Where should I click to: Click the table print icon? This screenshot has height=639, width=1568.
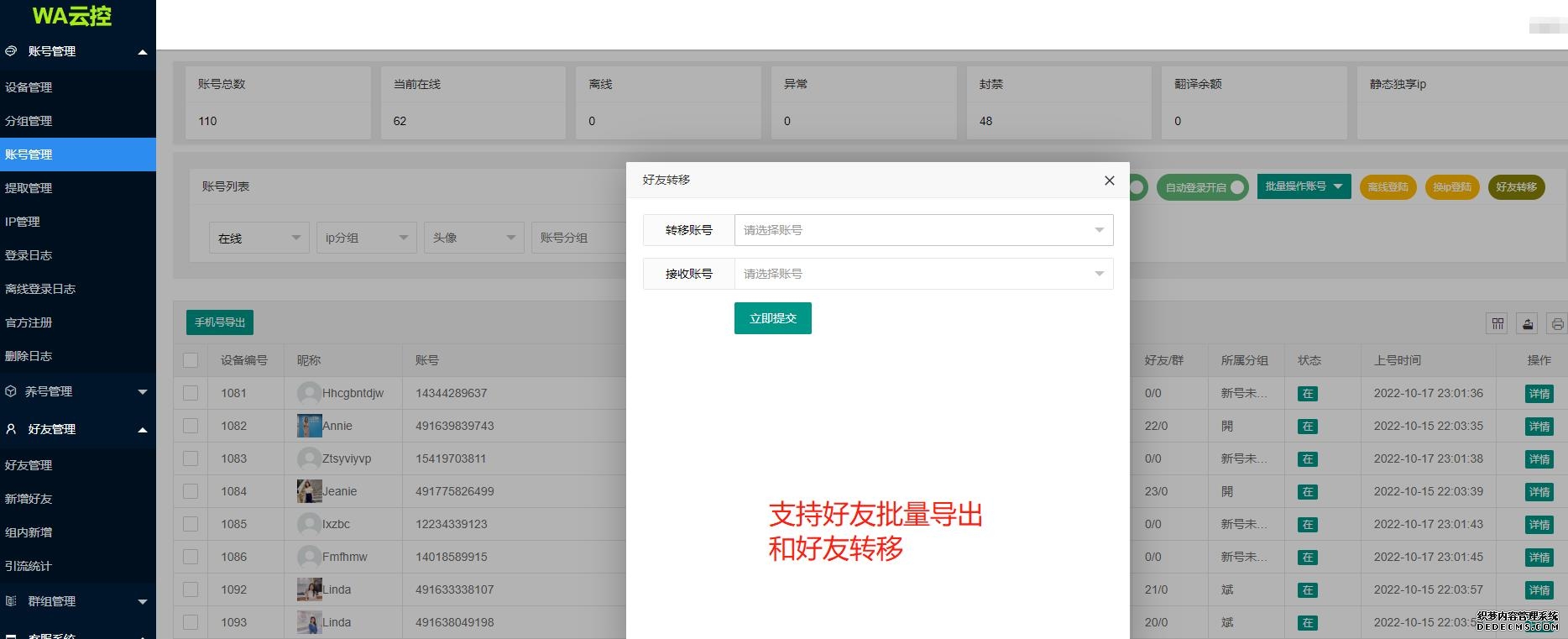1557,323
